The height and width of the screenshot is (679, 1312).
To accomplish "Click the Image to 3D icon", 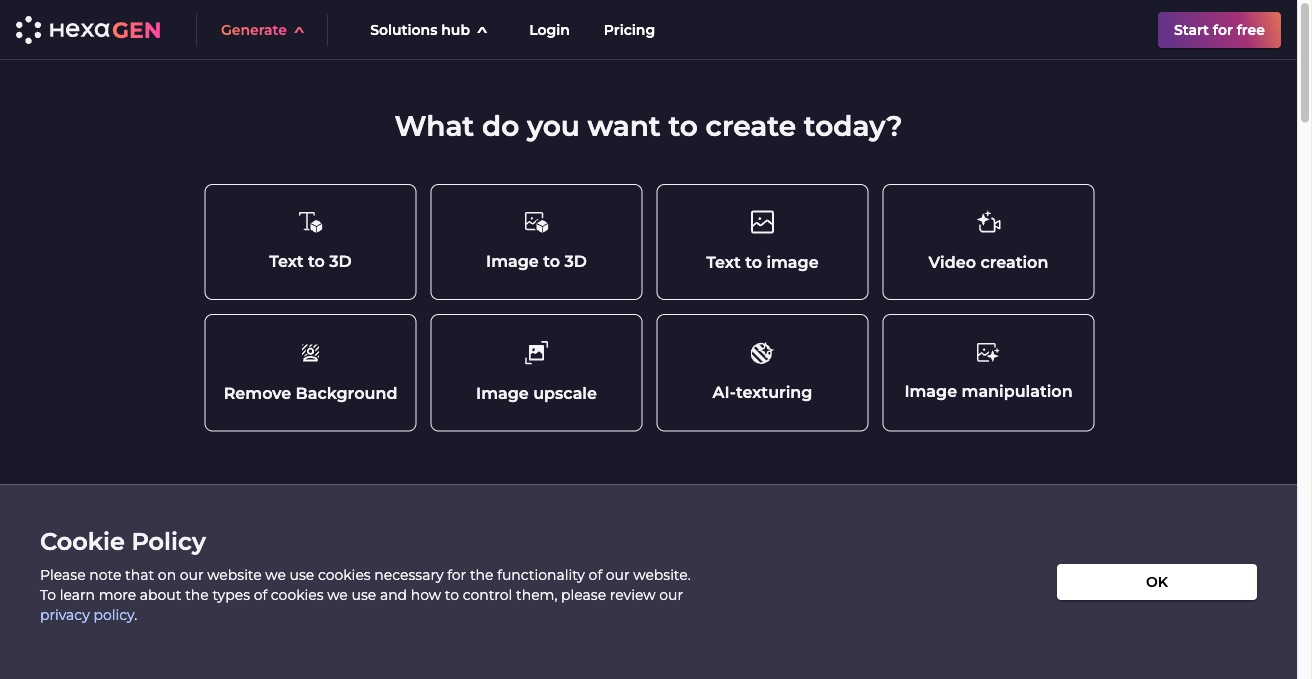I will pyautogui.click(x=536, y=222).
